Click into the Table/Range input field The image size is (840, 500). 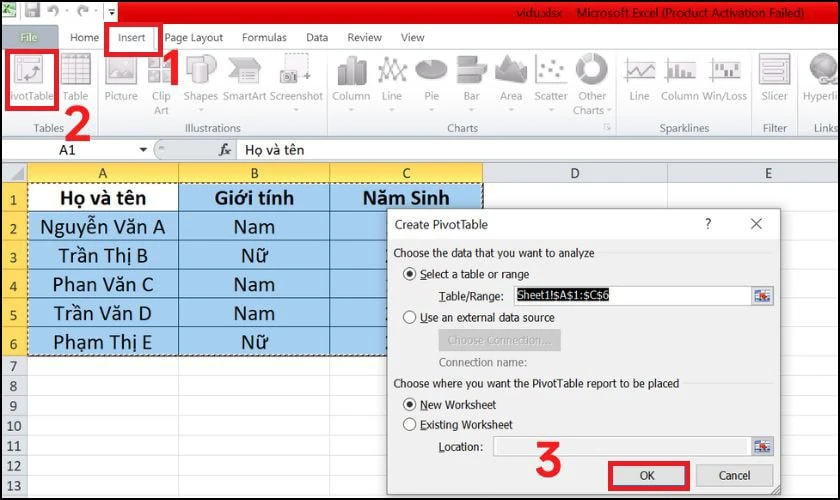[632, 295]
